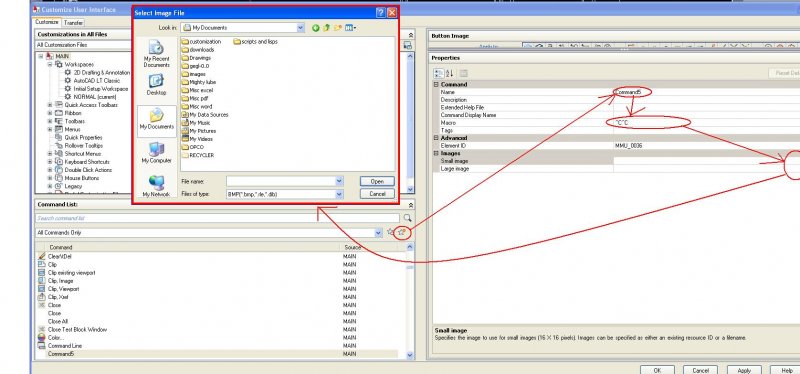Image resolution: width=800 pixels, height=374 pixels.
Task: Open the scripts and lisps folder
Action: coord(255,42)
